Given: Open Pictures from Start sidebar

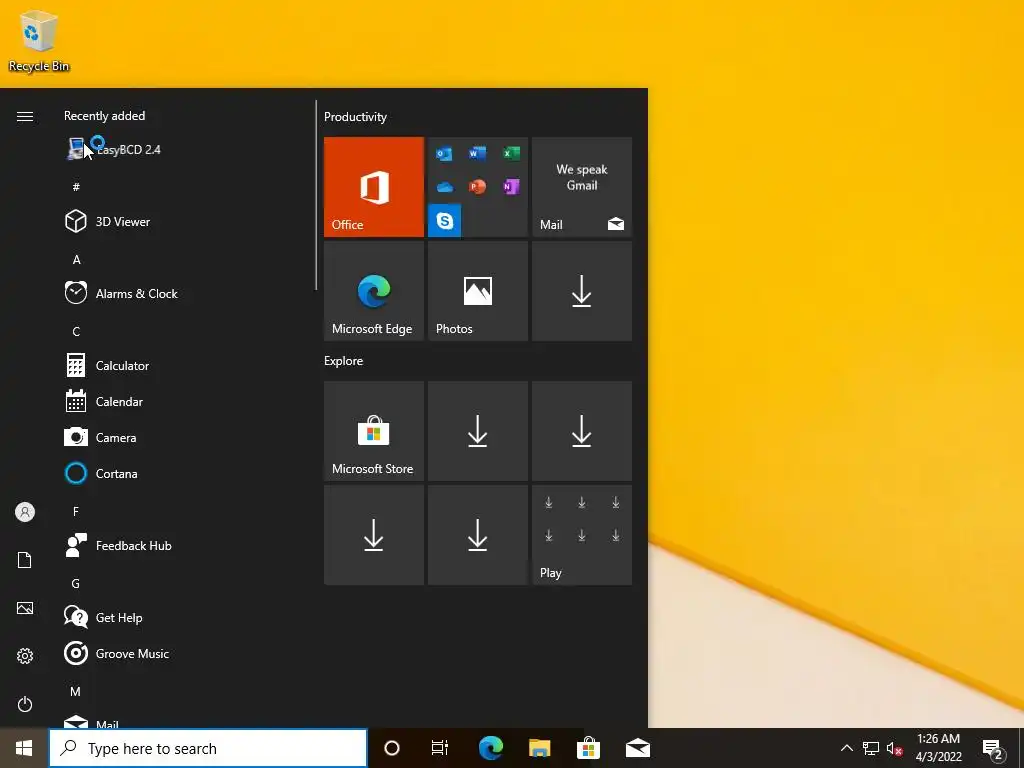Looking at the screenshot, I should point(25,608).
